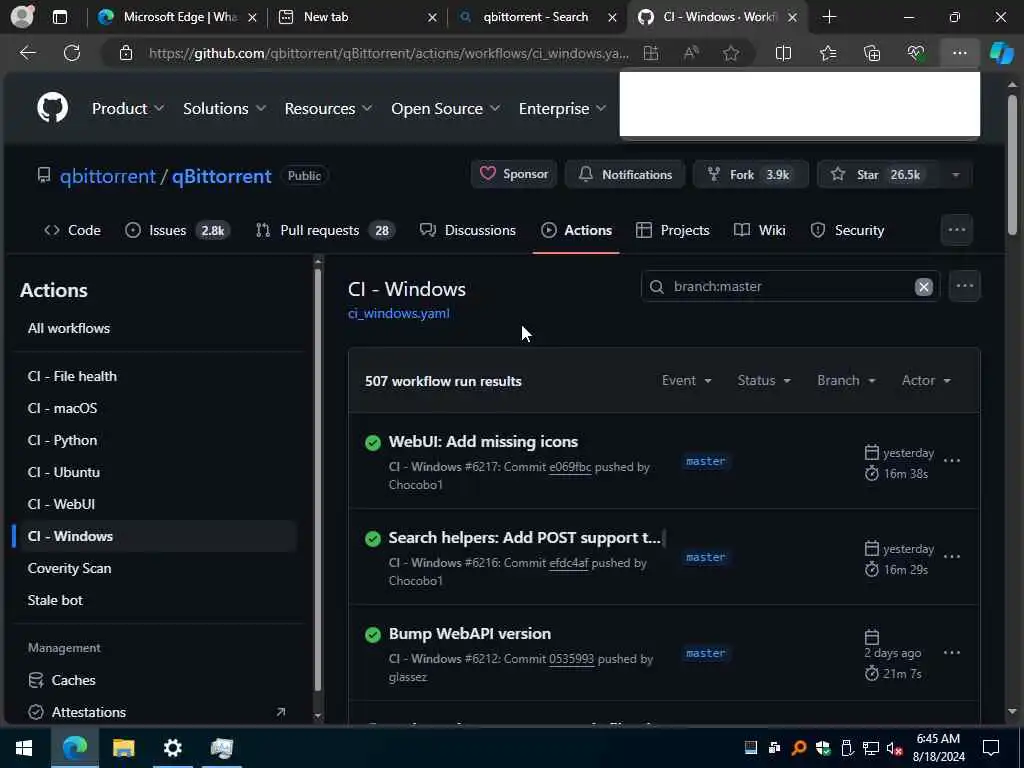Open the Status filter dropdown
The image size is (1024, 768).
click(x=764, y=380)
